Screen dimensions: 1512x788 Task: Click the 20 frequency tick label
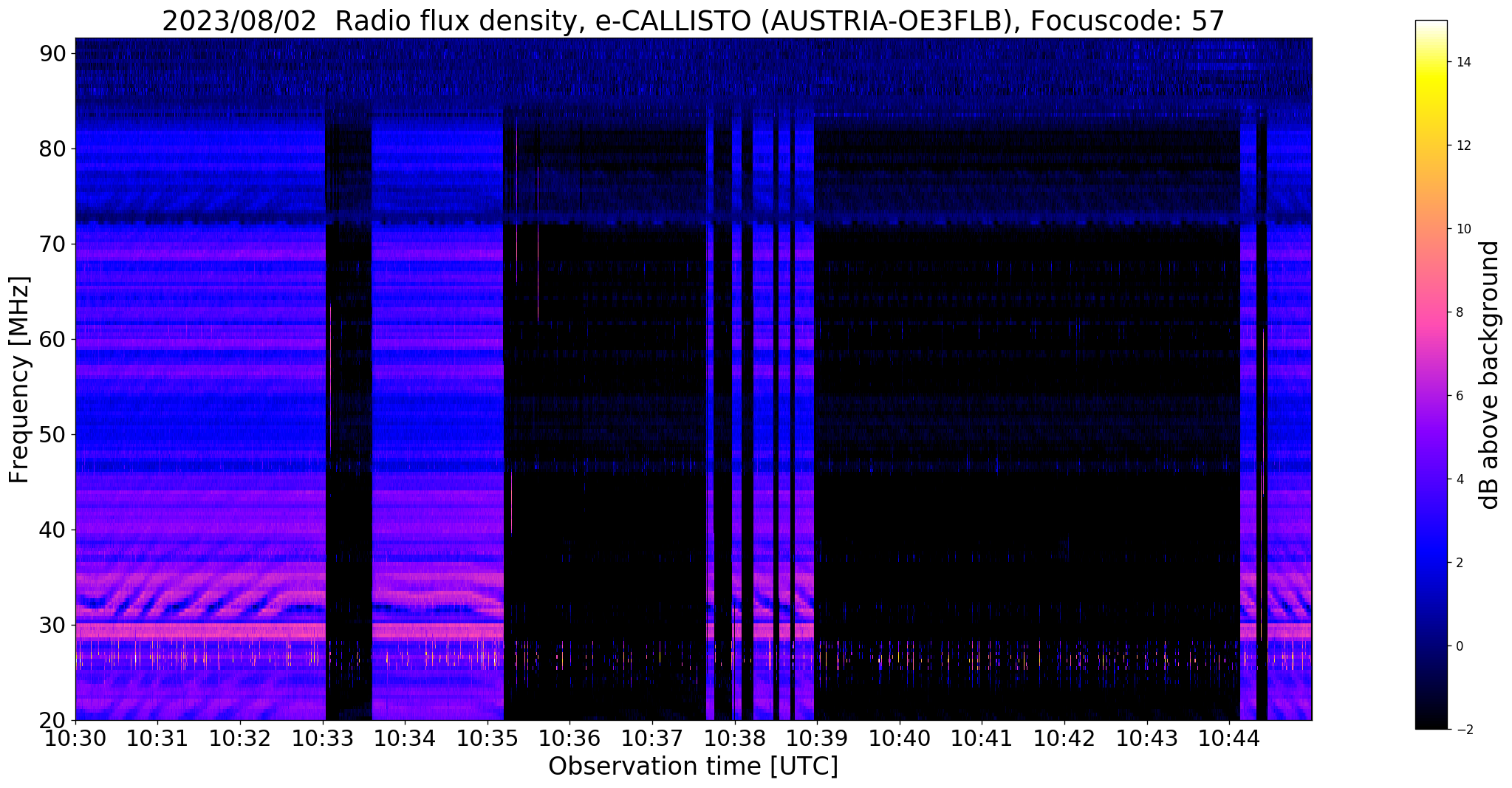coord(54,720)
